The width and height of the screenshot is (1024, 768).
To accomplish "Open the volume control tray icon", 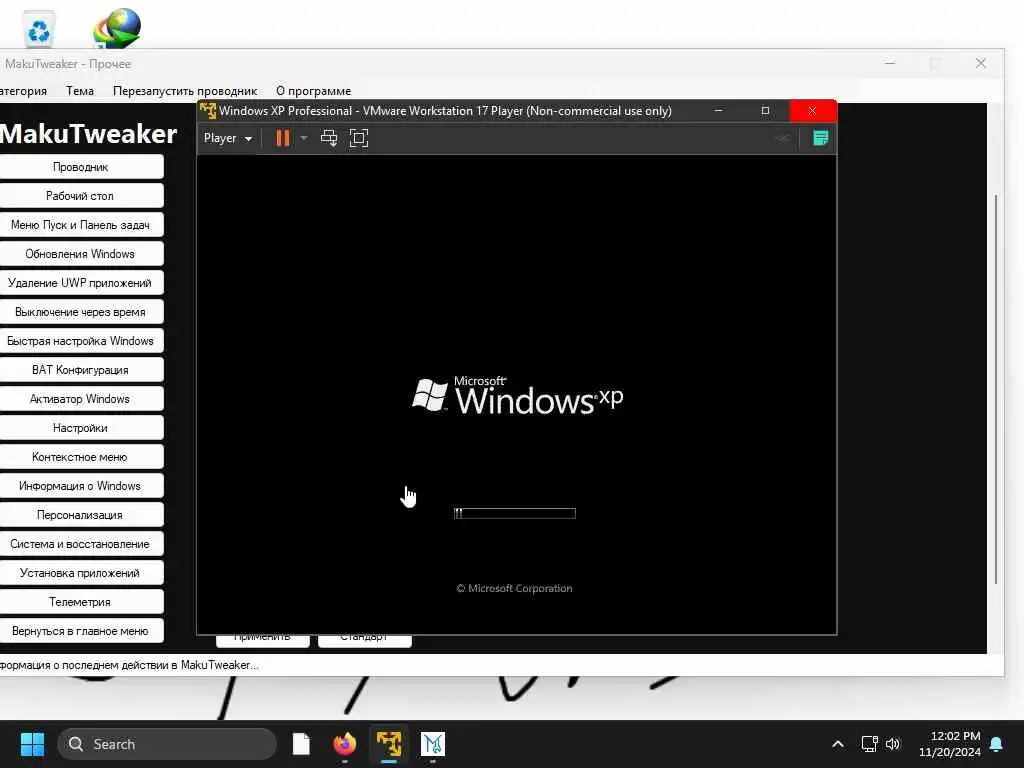I will click(893, 744).
